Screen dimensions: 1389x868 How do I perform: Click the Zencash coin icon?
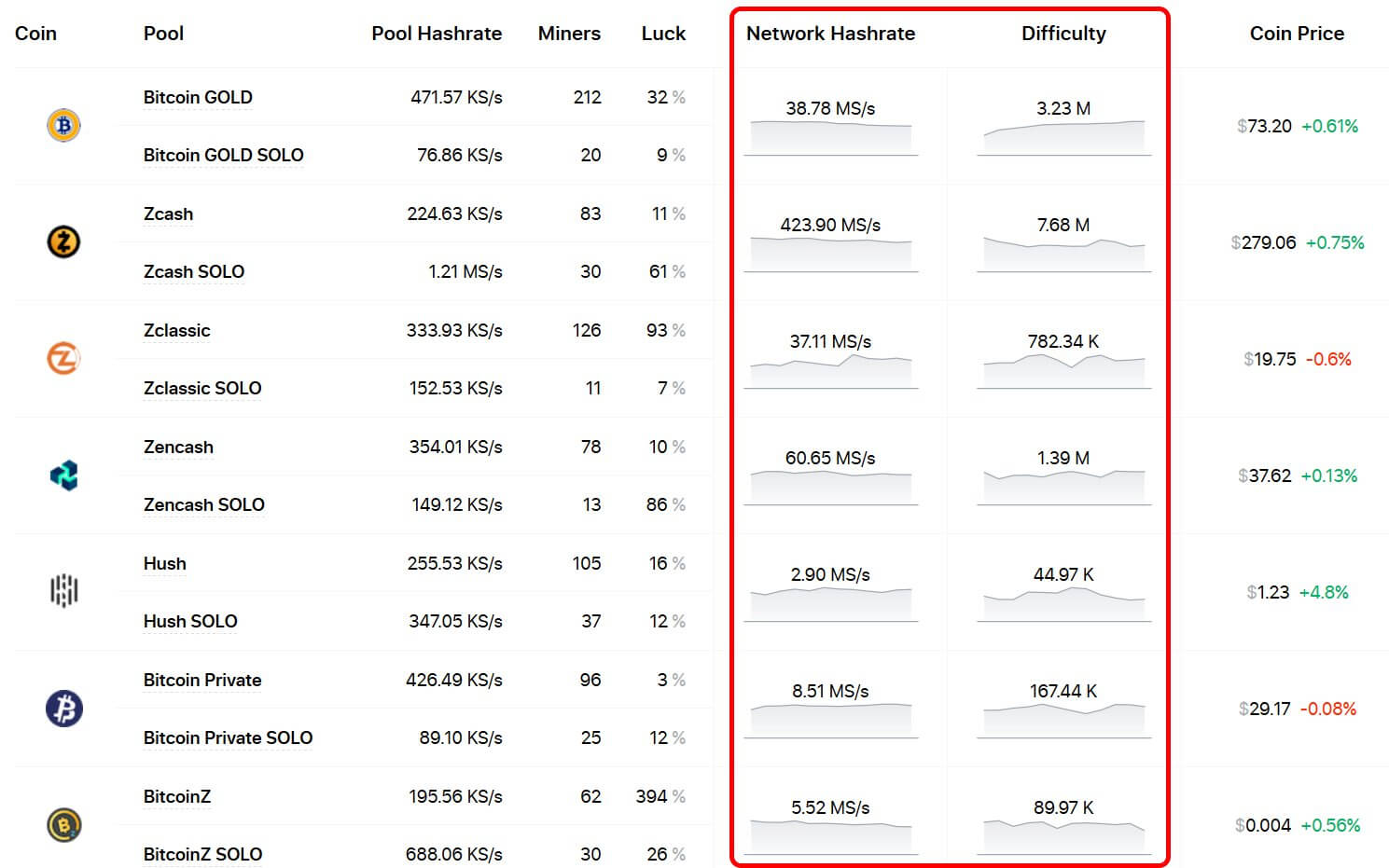tap(63, 475)
